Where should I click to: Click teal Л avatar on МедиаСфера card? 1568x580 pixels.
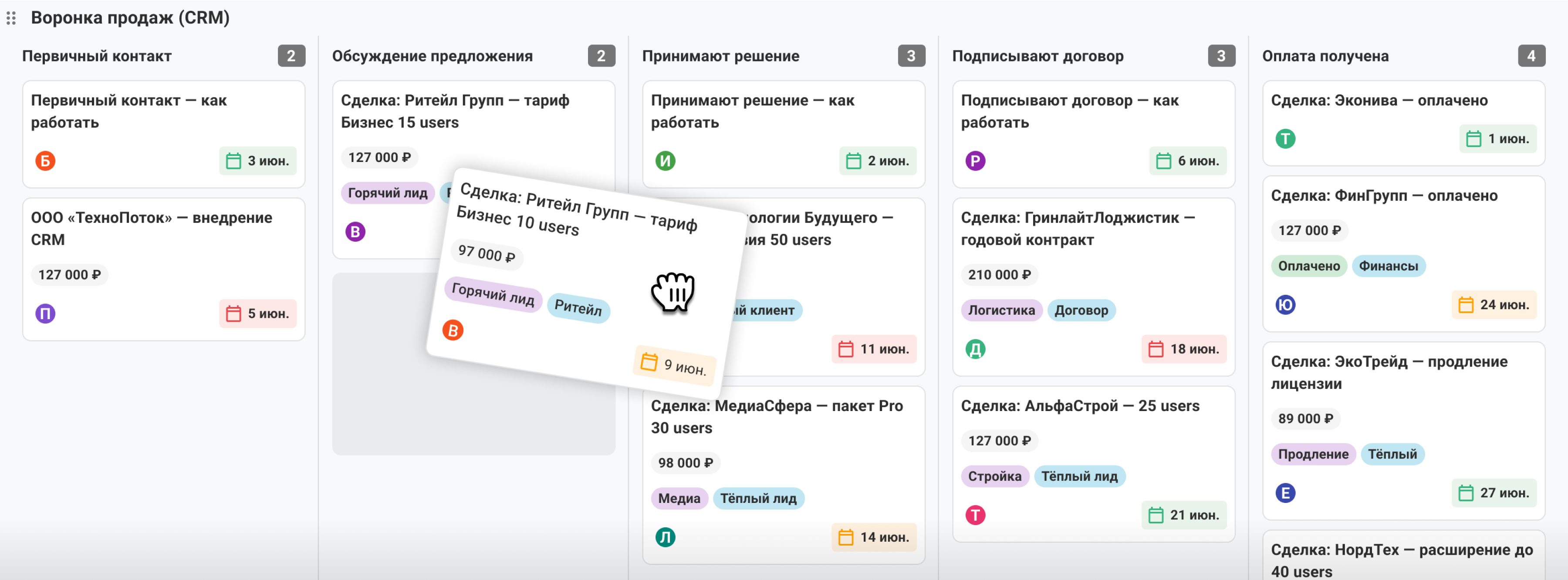(x=665, y=537)
